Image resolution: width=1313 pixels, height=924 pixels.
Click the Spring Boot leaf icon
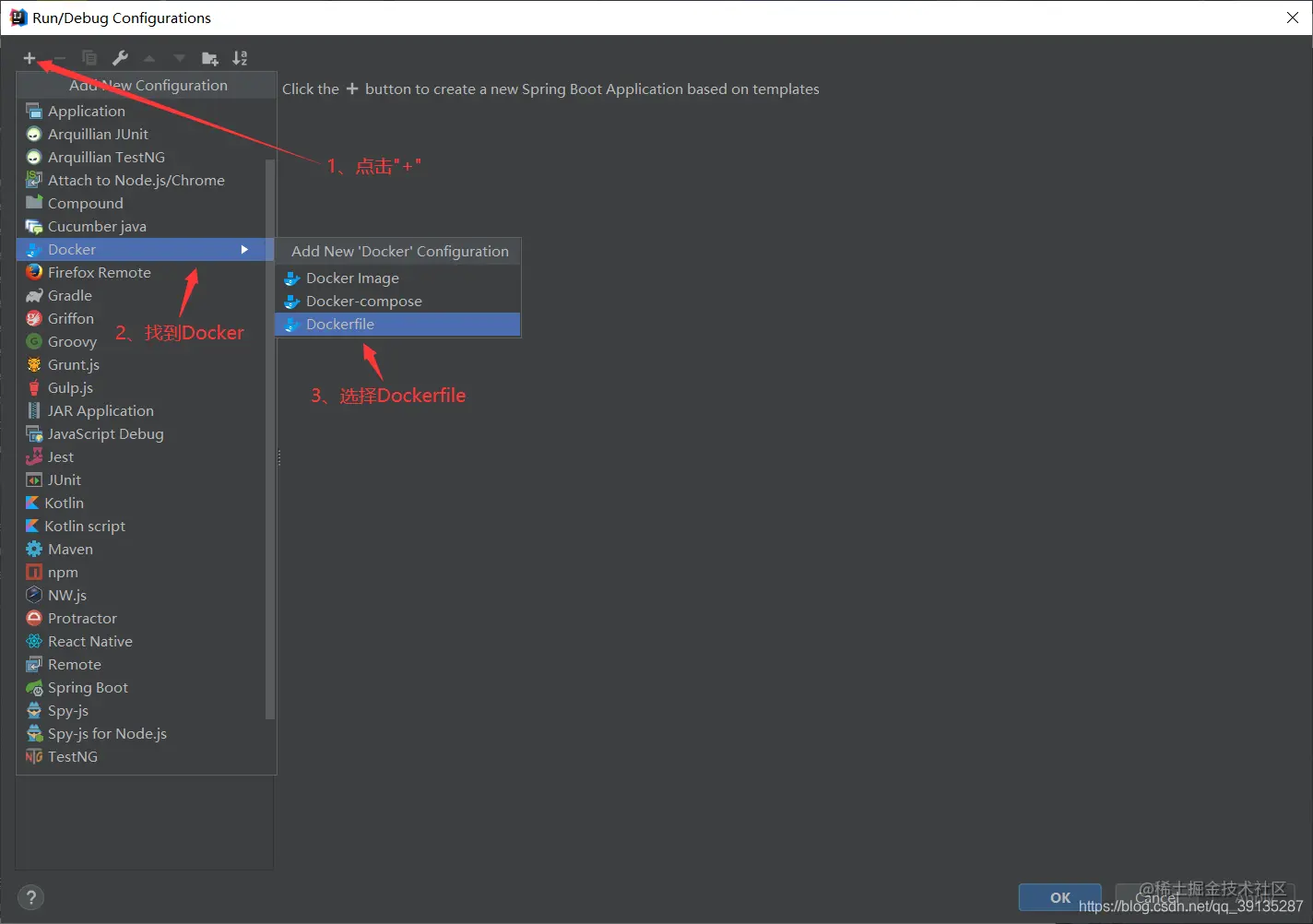34,688
